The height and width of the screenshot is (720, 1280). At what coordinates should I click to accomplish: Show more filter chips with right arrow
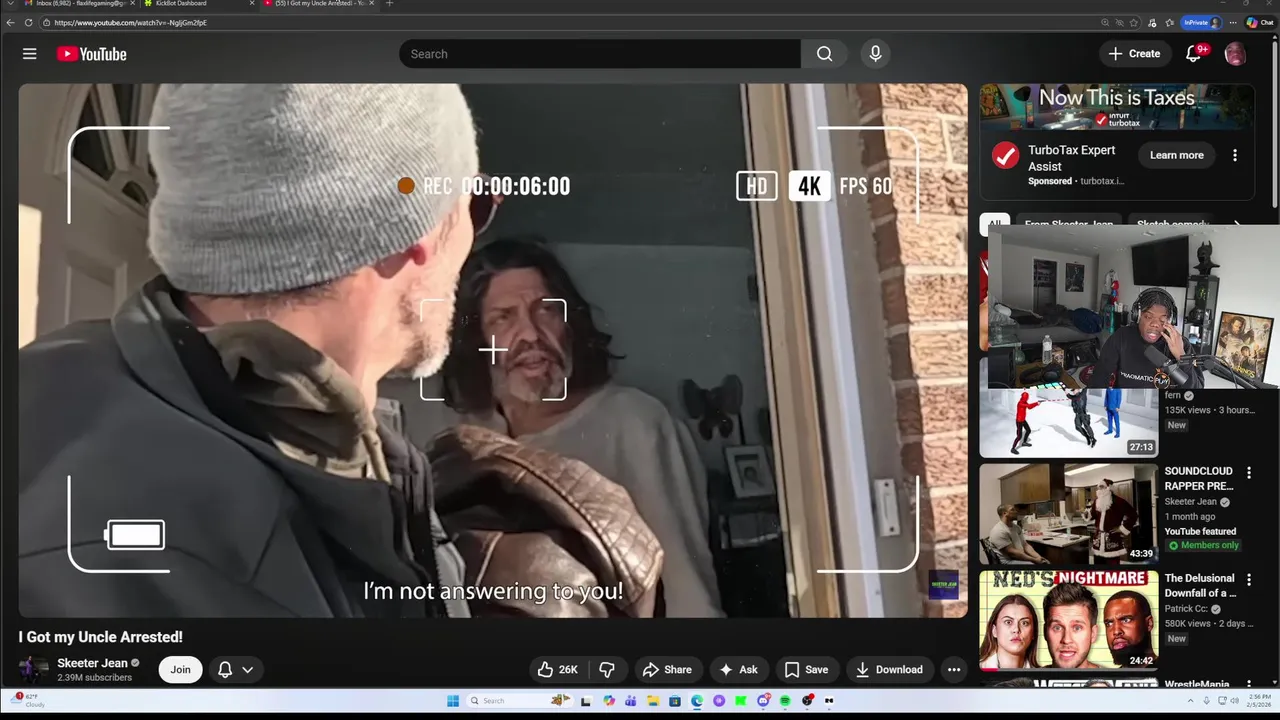click(1237, 224)
